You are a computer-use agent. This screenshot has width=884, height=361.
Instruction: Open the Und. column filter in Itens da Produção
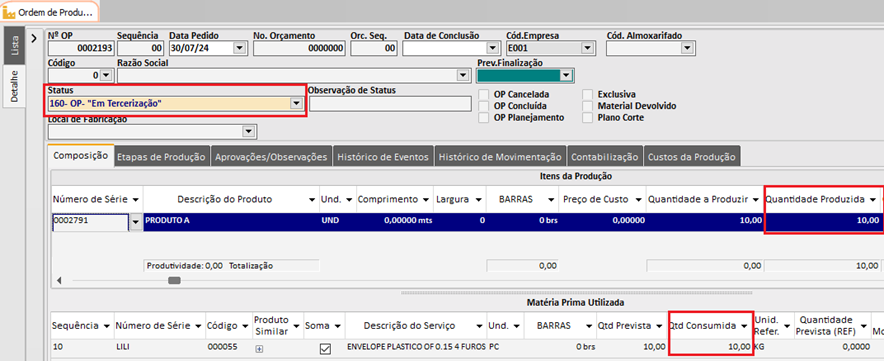349,200
